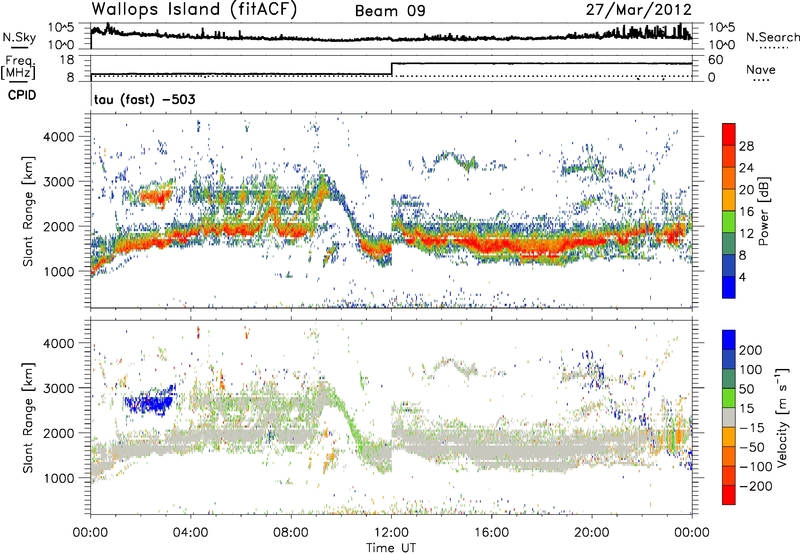800x554 pixels.
Task: Click the blue velocity patch near 02:00–03:00 UT
Action: 150,400
